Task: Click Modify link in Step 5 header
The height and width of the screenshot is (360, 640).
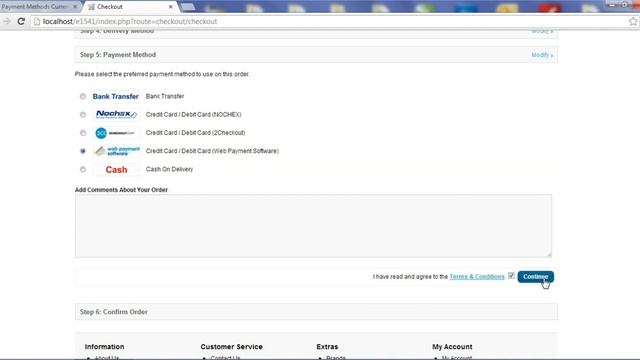Action: click(x=542, y=55)
